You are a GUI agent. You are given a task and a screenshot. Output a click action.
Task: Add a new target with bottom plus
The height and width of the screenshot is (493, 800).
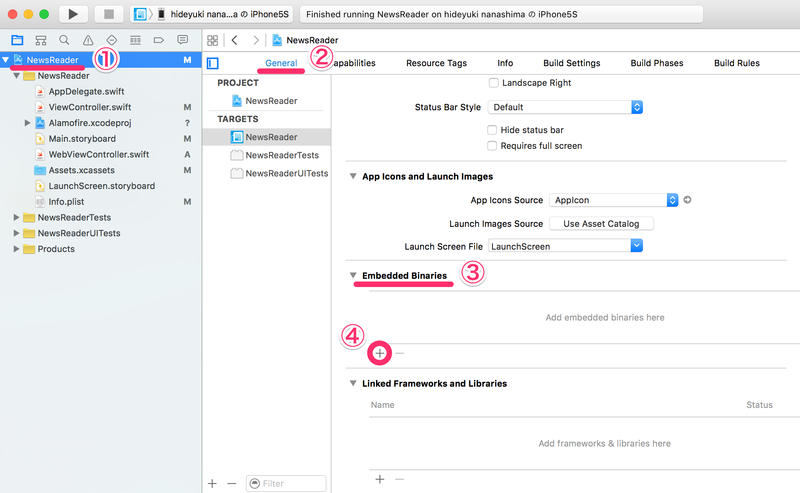(212, 483)
